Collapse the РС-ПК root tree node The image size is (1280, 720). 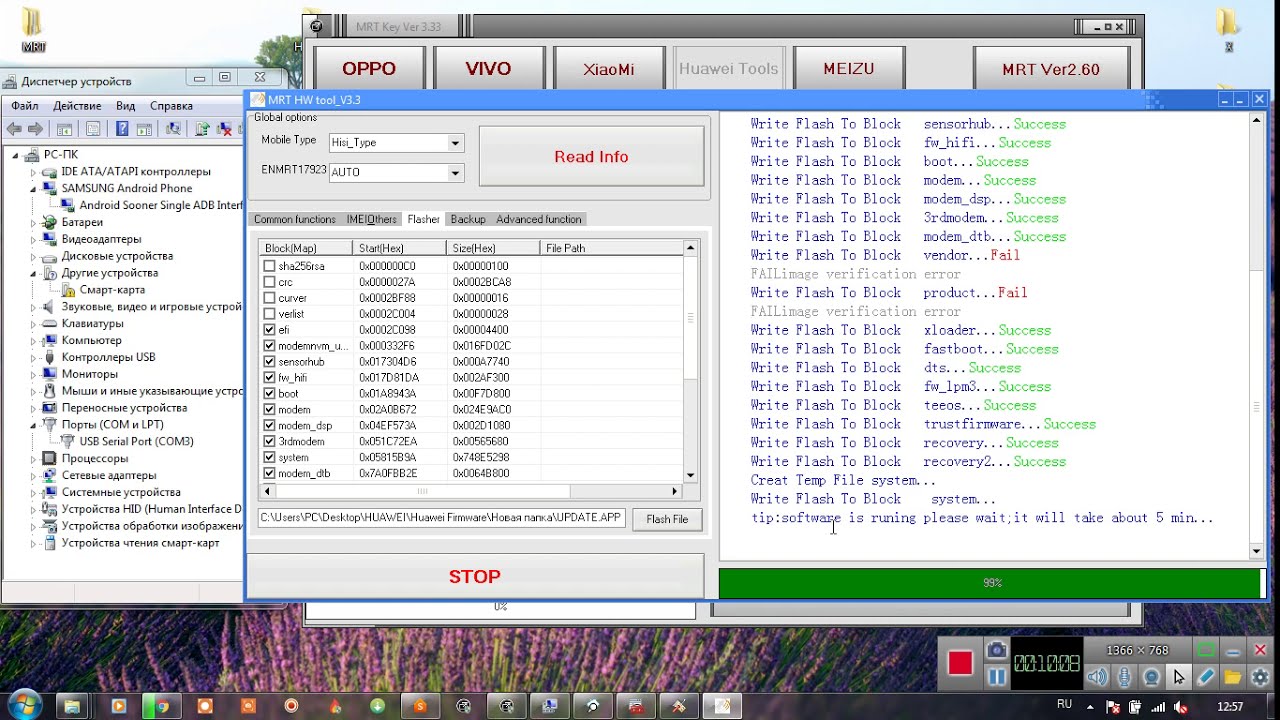point(17,155)
